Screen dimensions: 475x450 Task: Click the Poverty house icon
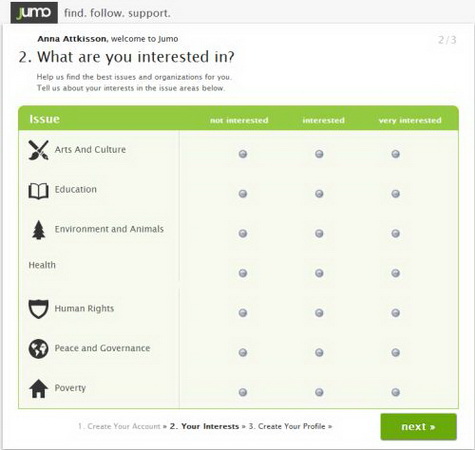(x=38, y=389)
